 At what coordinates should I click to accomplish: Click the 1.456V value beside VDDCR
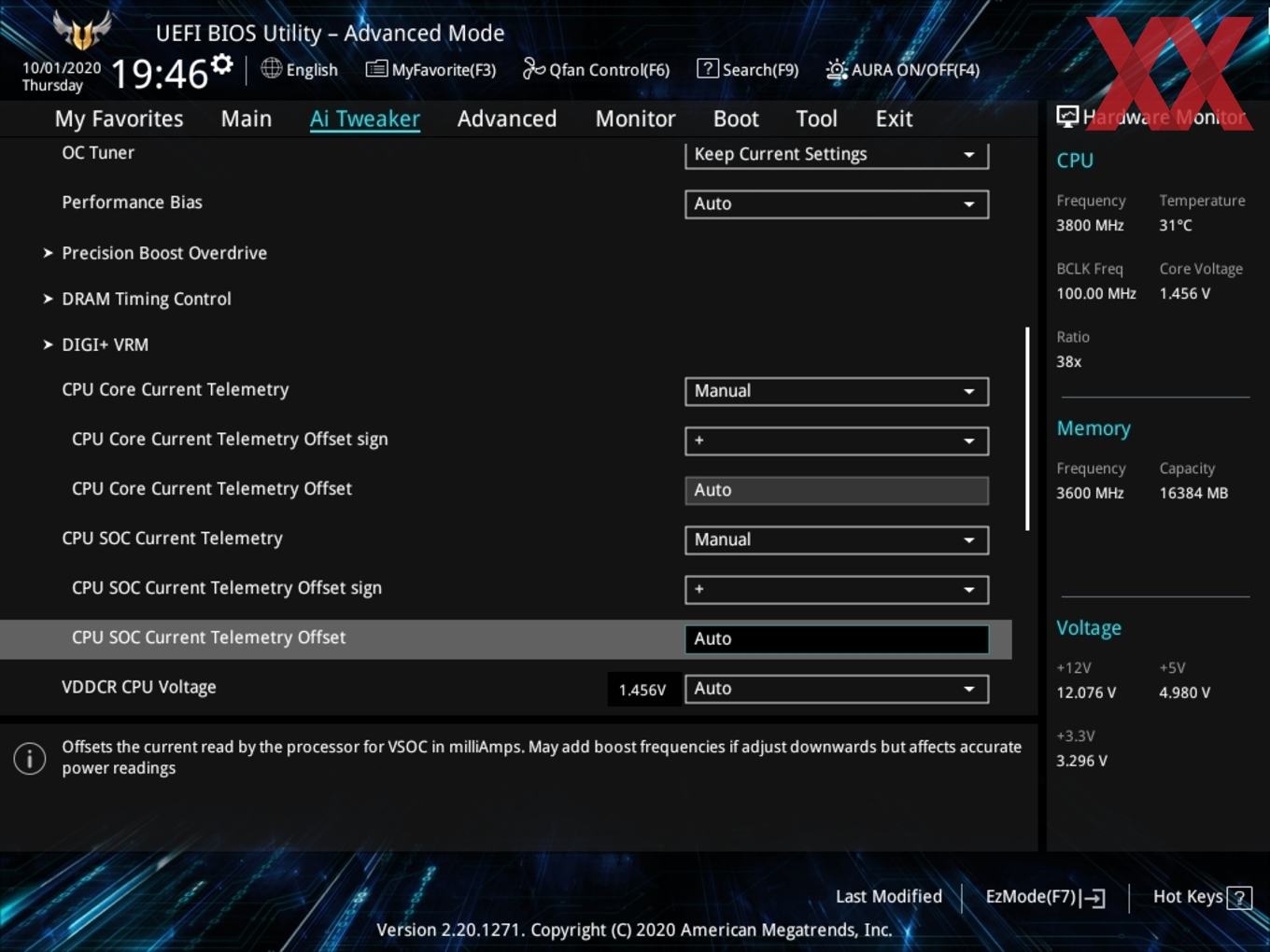642,691
